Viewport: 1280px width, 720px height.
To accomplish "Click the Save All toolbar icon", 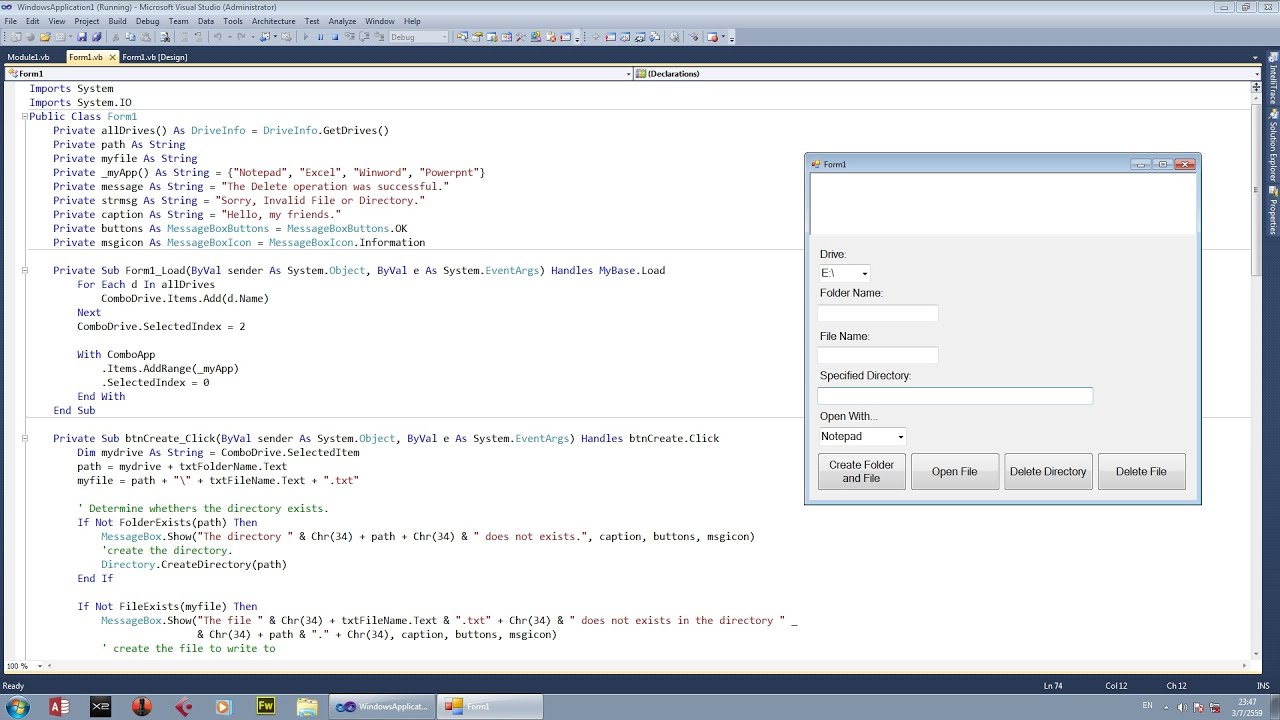I will [x=96, y=37].
